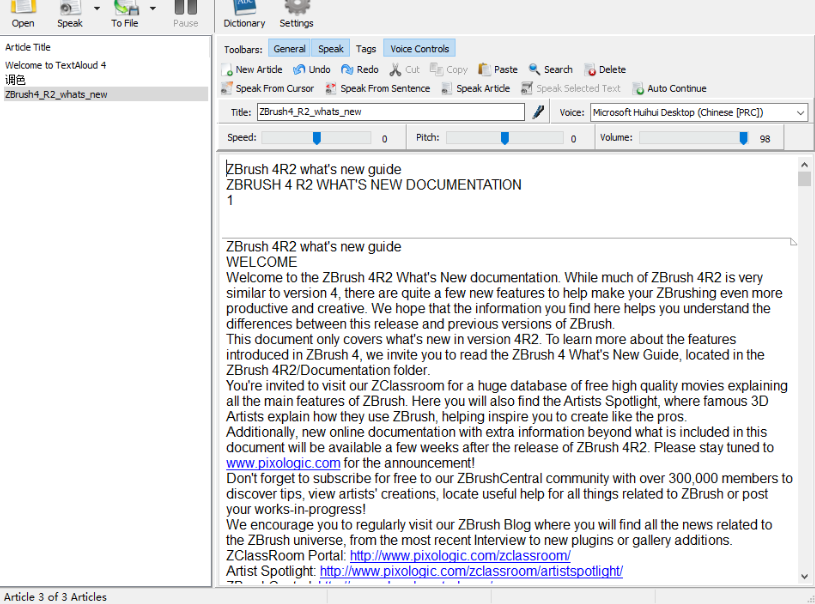Image resolution: width=815 pixels, height=604 pixels.
Task: Click the text pane's scroll up arrow
Action: click(805, 164)
